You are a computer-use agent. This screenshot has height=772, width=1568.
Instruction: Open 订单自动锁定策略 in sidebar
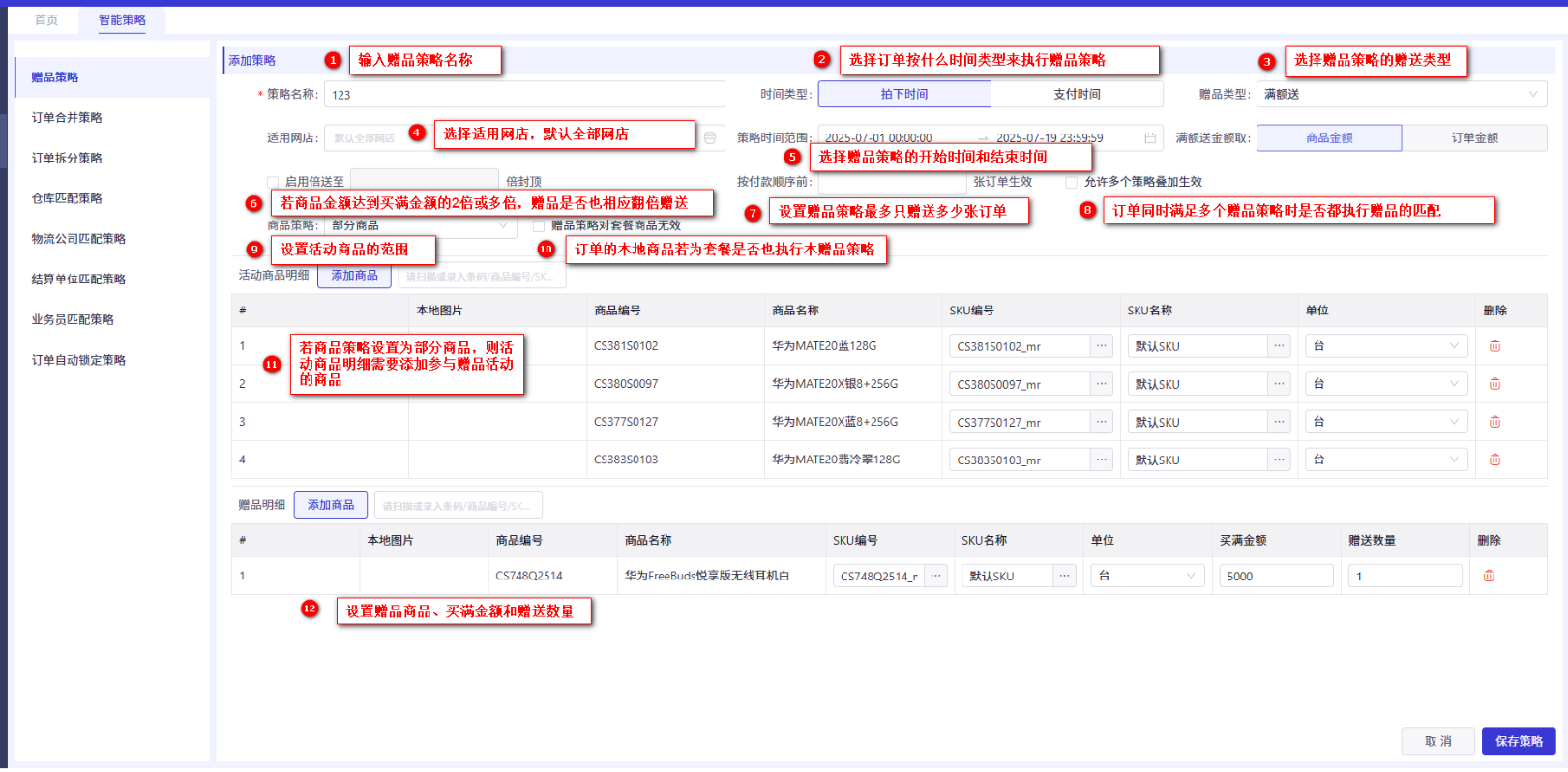pyautogui.click(x=112, y=360)
